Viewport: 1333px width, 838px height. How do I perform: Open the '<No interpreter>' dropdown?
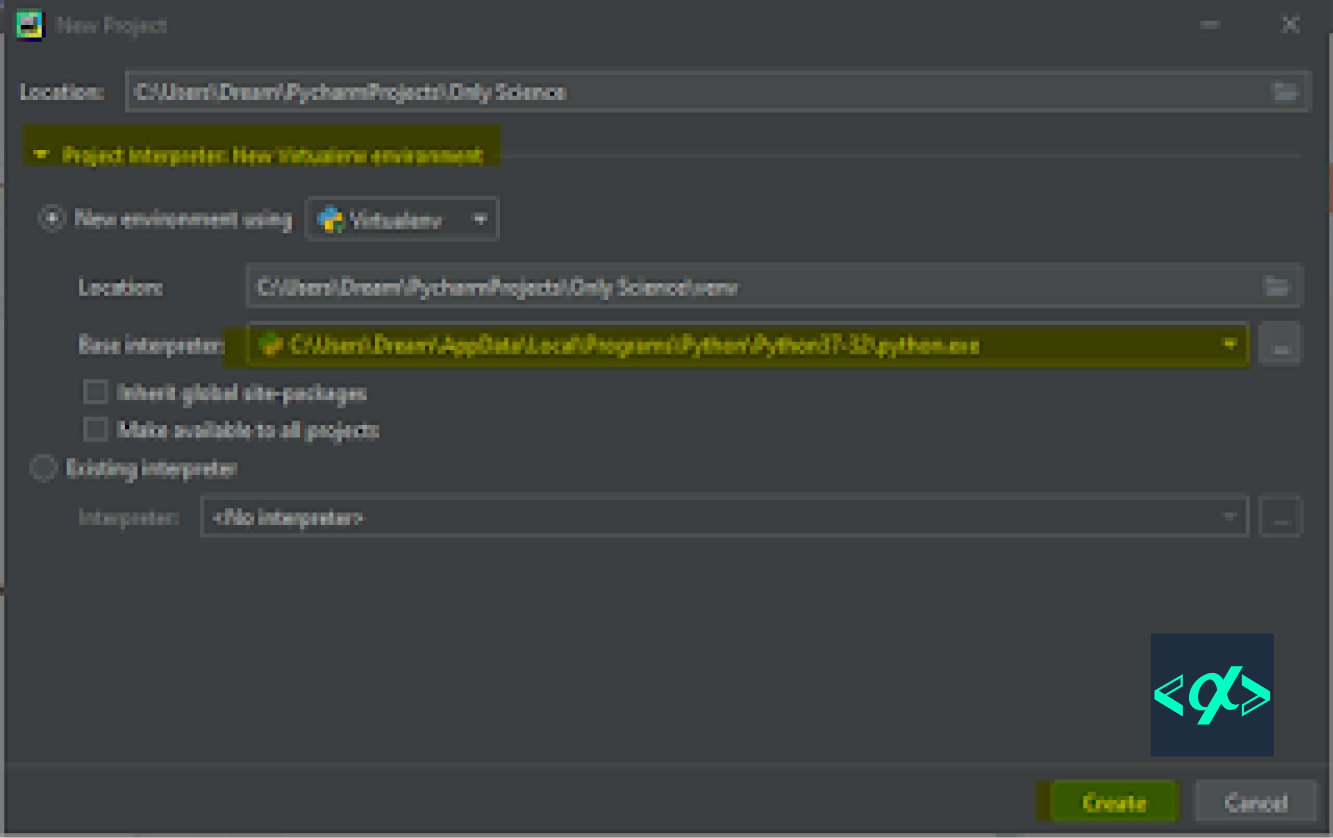[x=1229, y=516]
